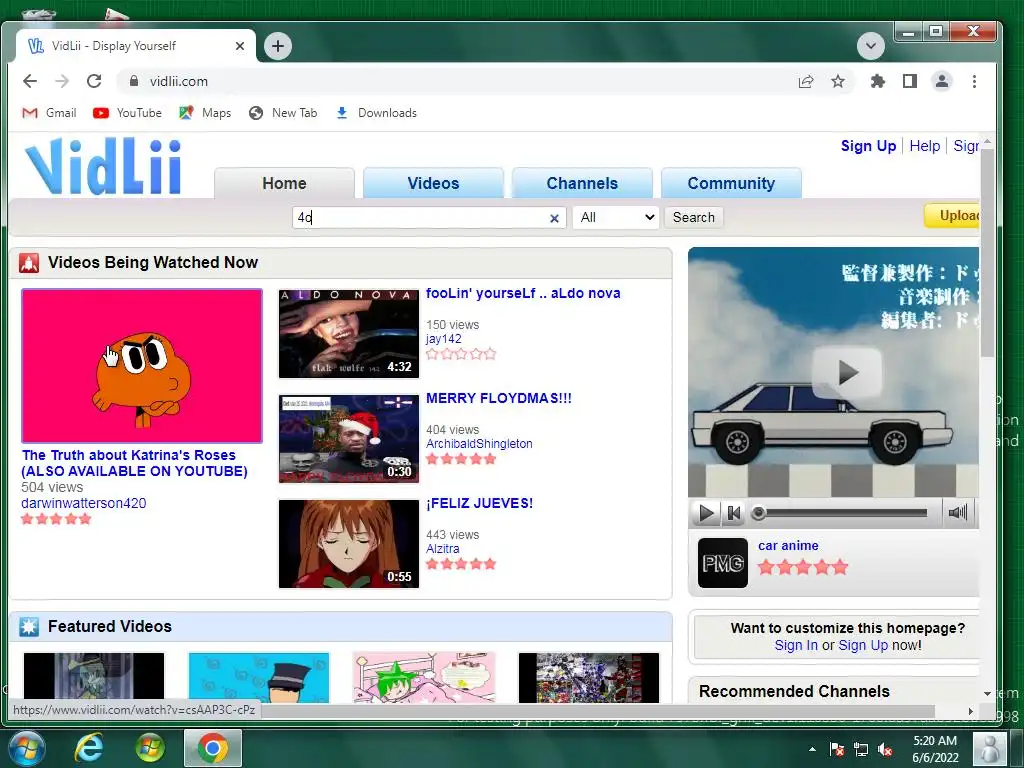This screenshot has width=1024, height=768.
Task: Click the address bar URL
Action: point(178,81)
